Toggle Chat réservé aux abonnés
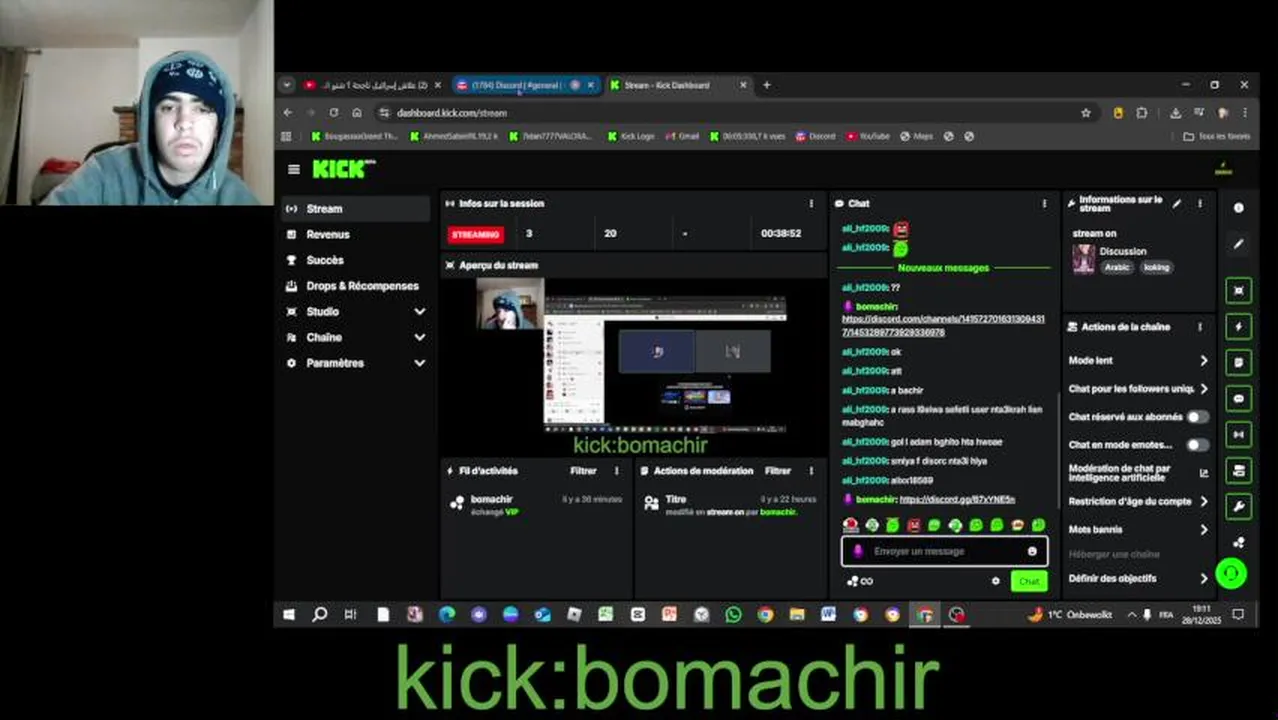The height and width of the screenshot is (720, 1278). pyautogui.click(x=1197, y=417)
